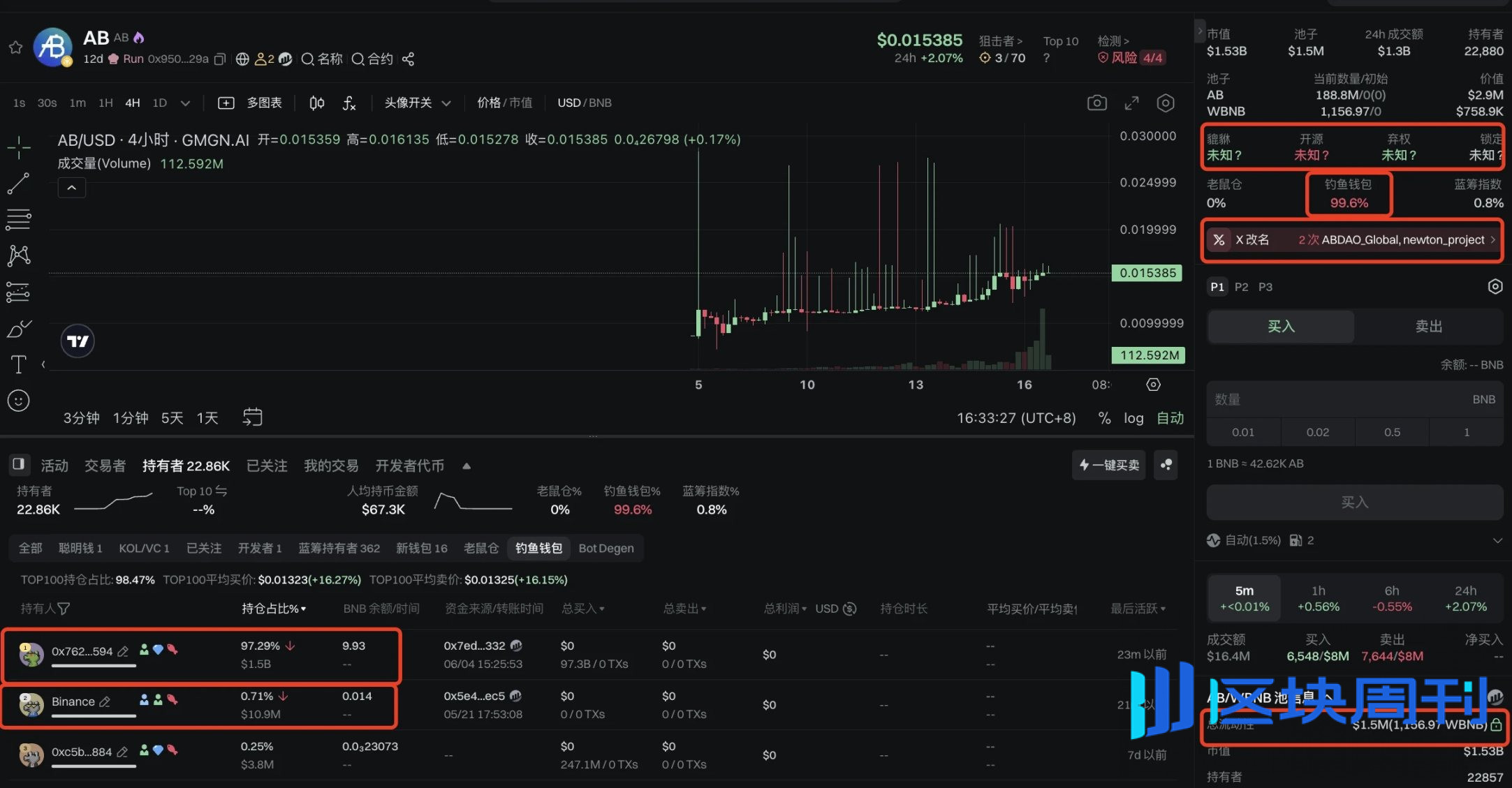
Task: Switch chart between price and market cap
Action: pos(504,103)
